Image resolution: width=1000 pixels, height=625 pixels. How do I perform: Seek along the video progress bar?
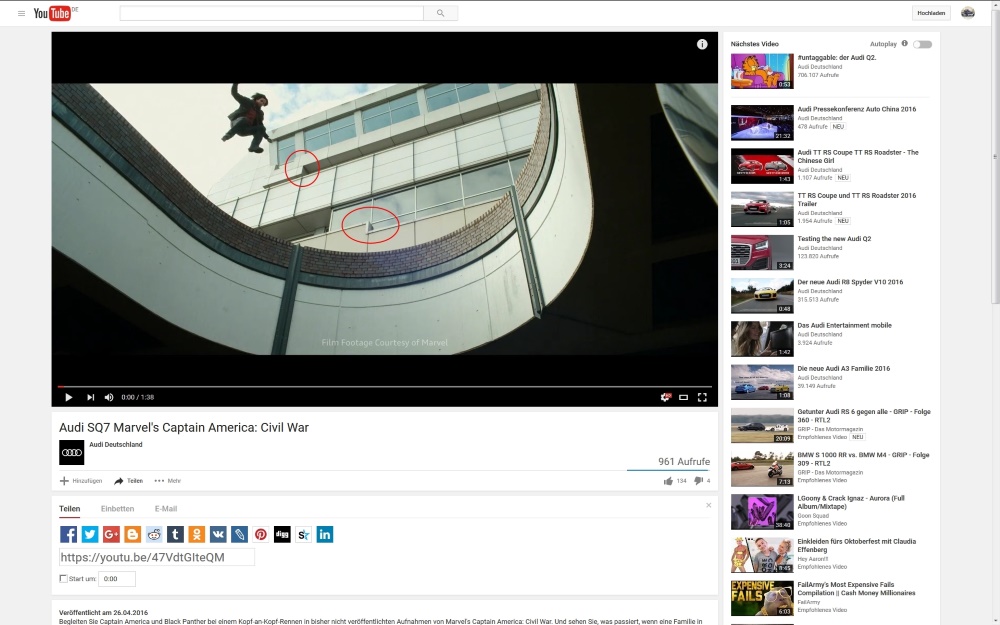pos(385,386)
